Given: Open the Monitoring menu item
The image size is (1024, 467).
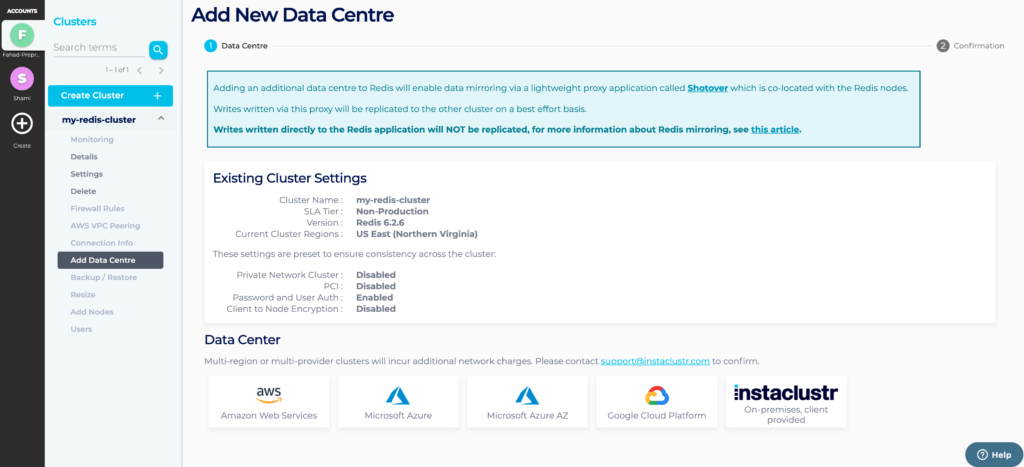Looking at the screenshot, I should (x=92, y=140).
